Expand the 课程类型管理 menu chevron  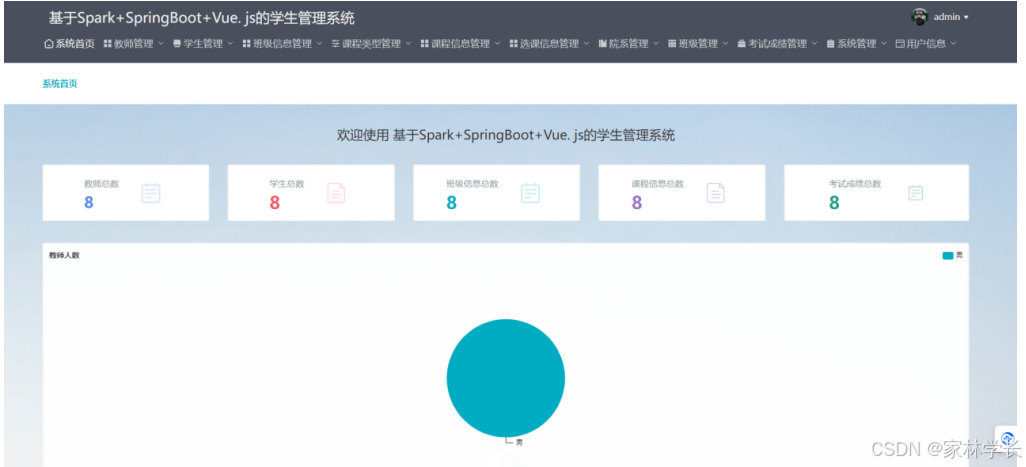pos(408,44)
